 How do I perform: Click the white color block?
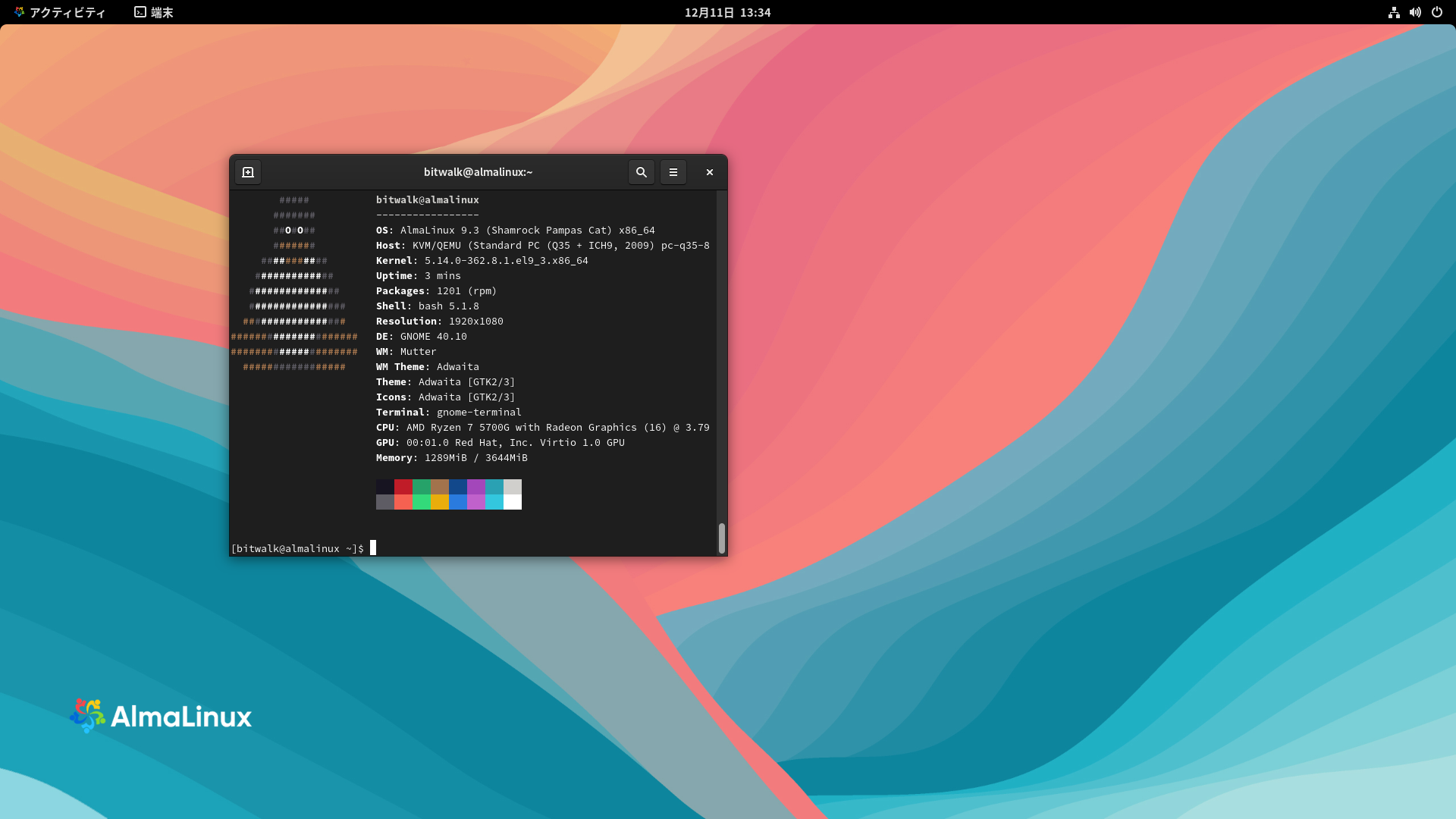pos(513,502)
